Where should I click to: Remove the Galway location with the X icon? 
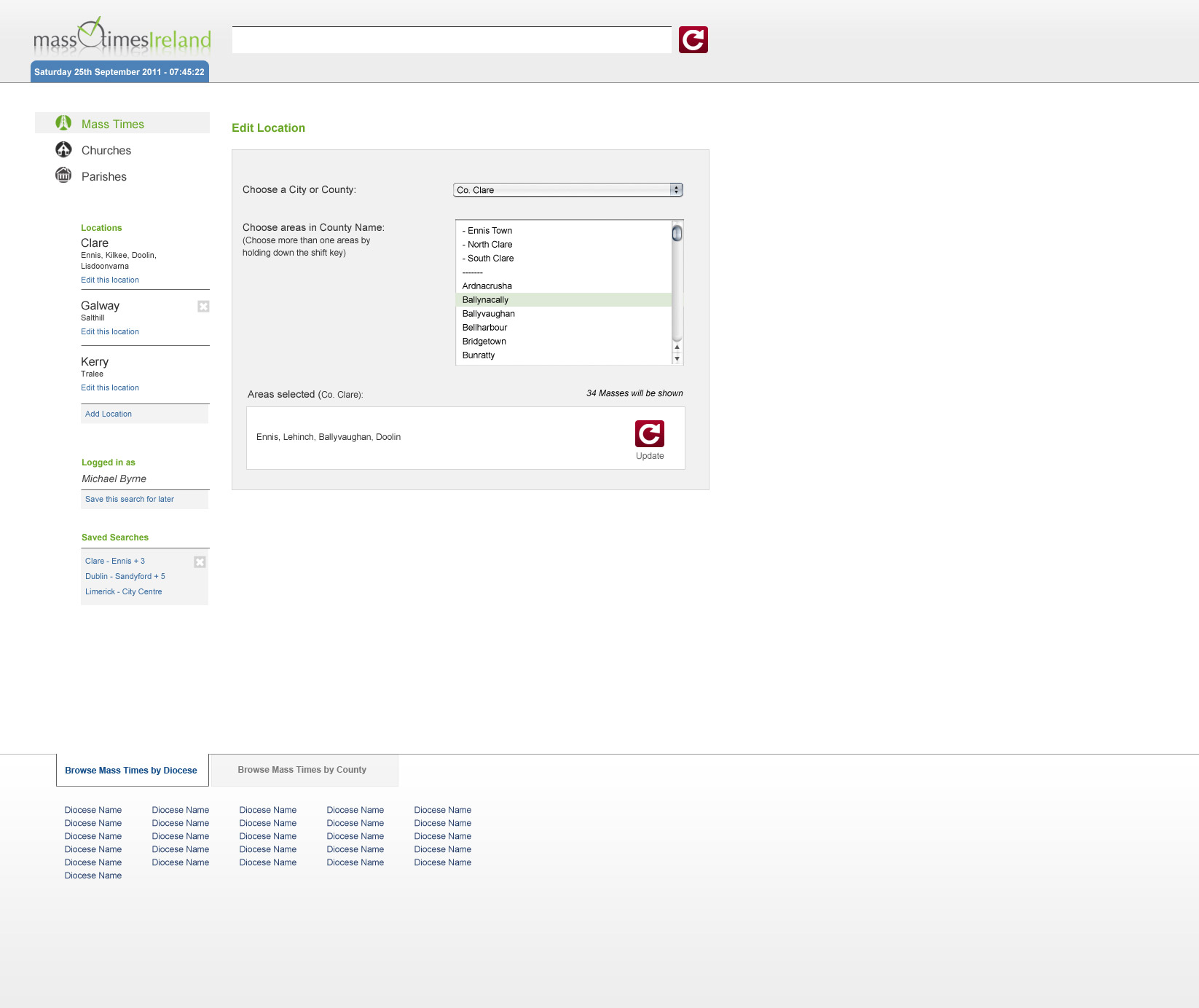[x=203, y=307]
